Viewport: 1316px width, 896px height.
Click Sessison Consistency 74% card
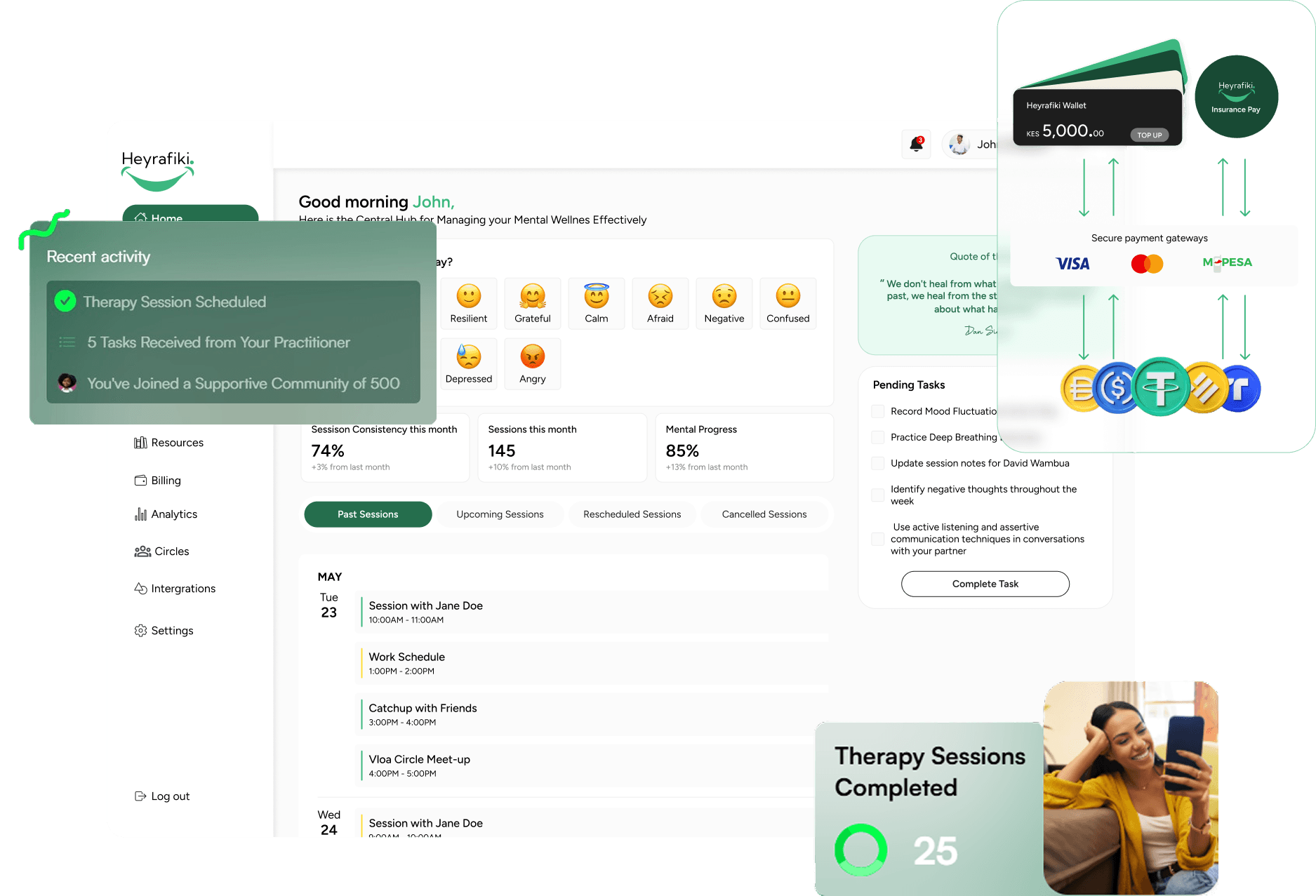(x=385, y=448)
